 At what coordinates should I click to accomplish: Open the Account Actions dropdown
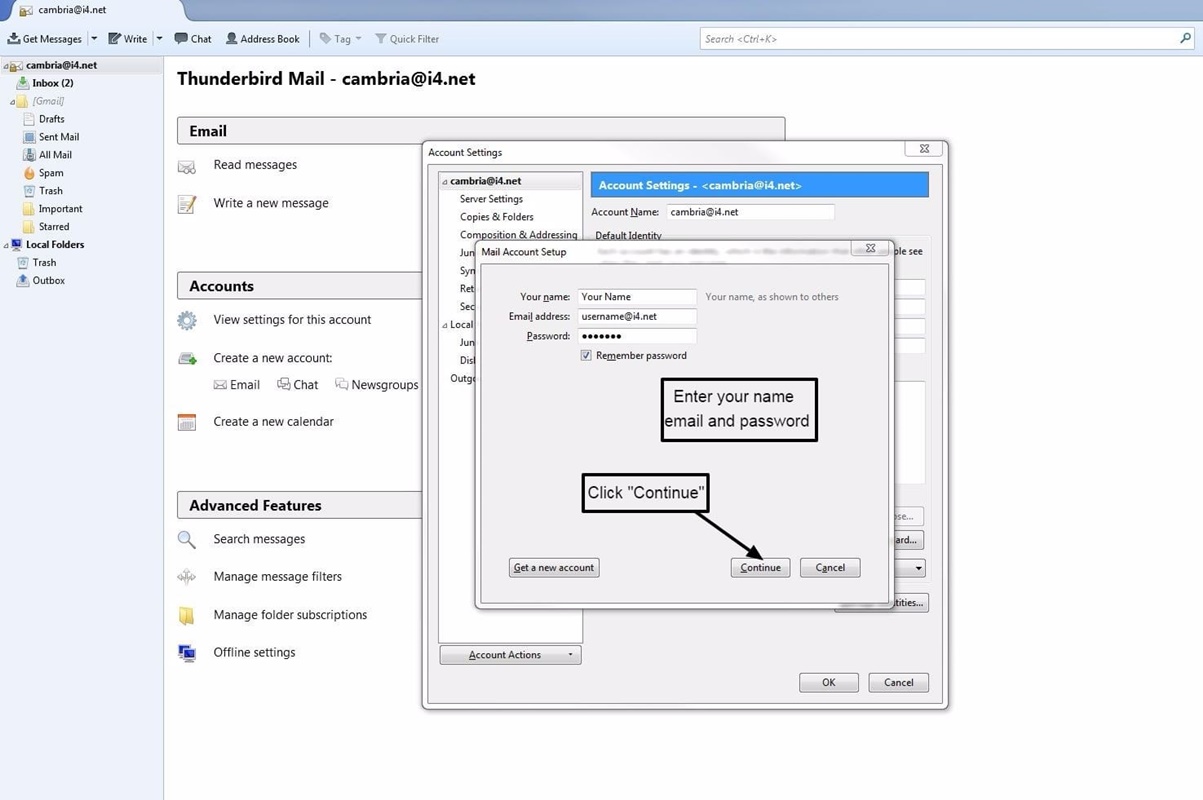pos(510,655)
